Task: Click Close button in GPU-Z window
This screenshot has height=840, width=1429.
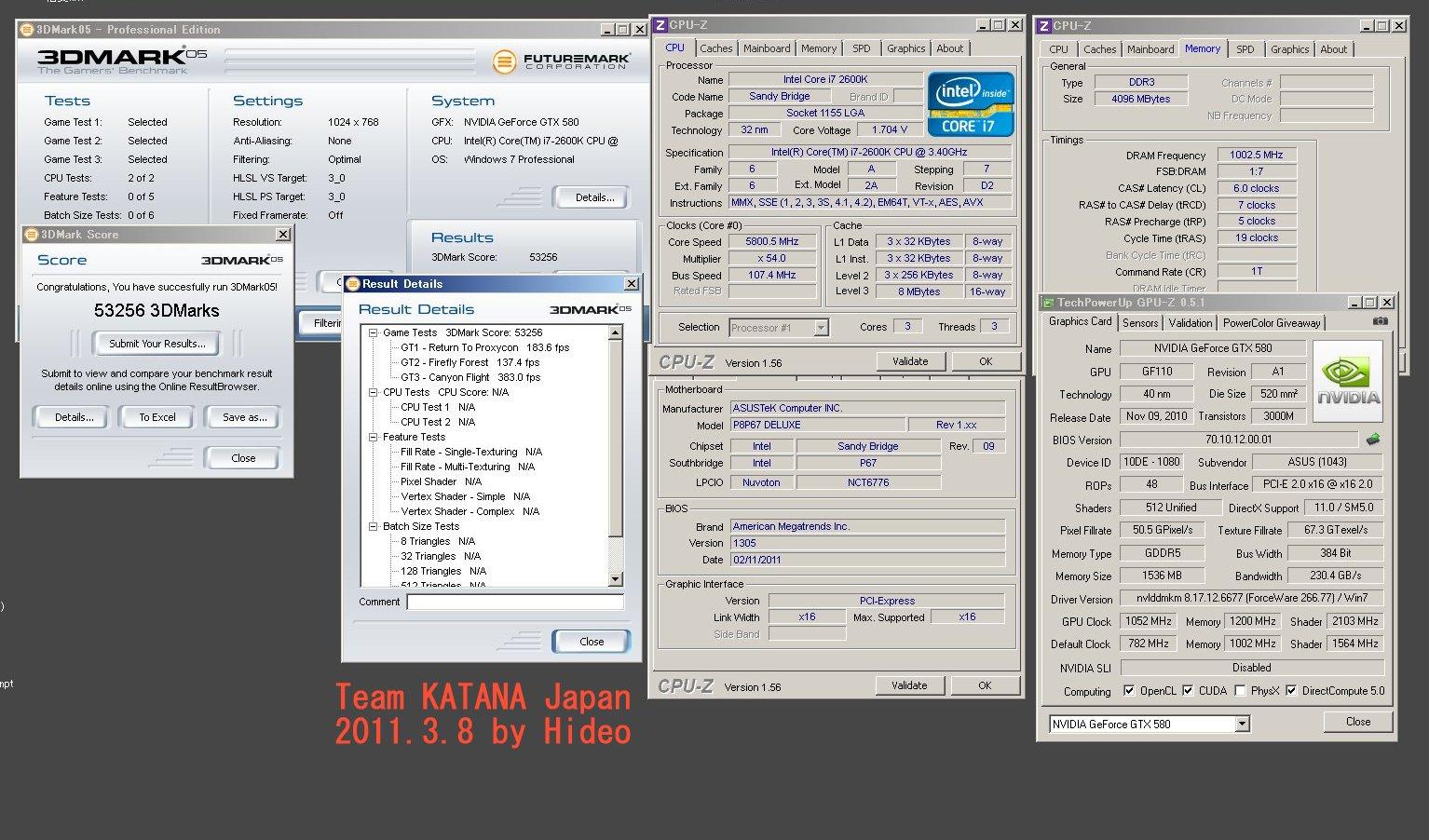Action: (x=1357, y=722)
